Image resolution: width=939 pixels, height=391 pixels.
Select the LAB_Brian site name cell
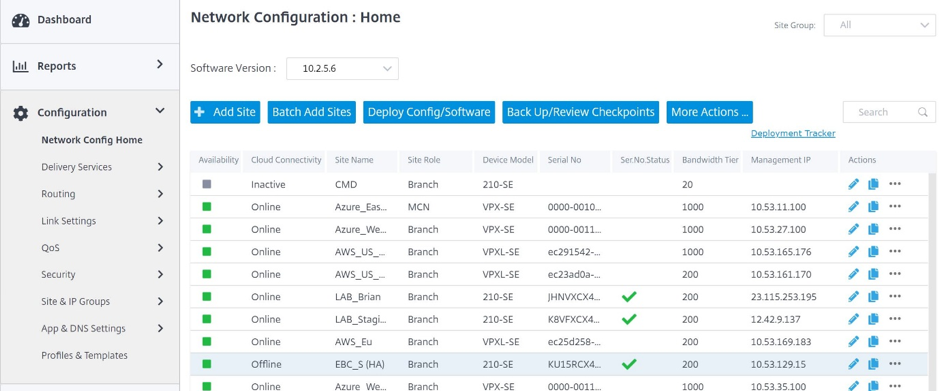(358, 297)
